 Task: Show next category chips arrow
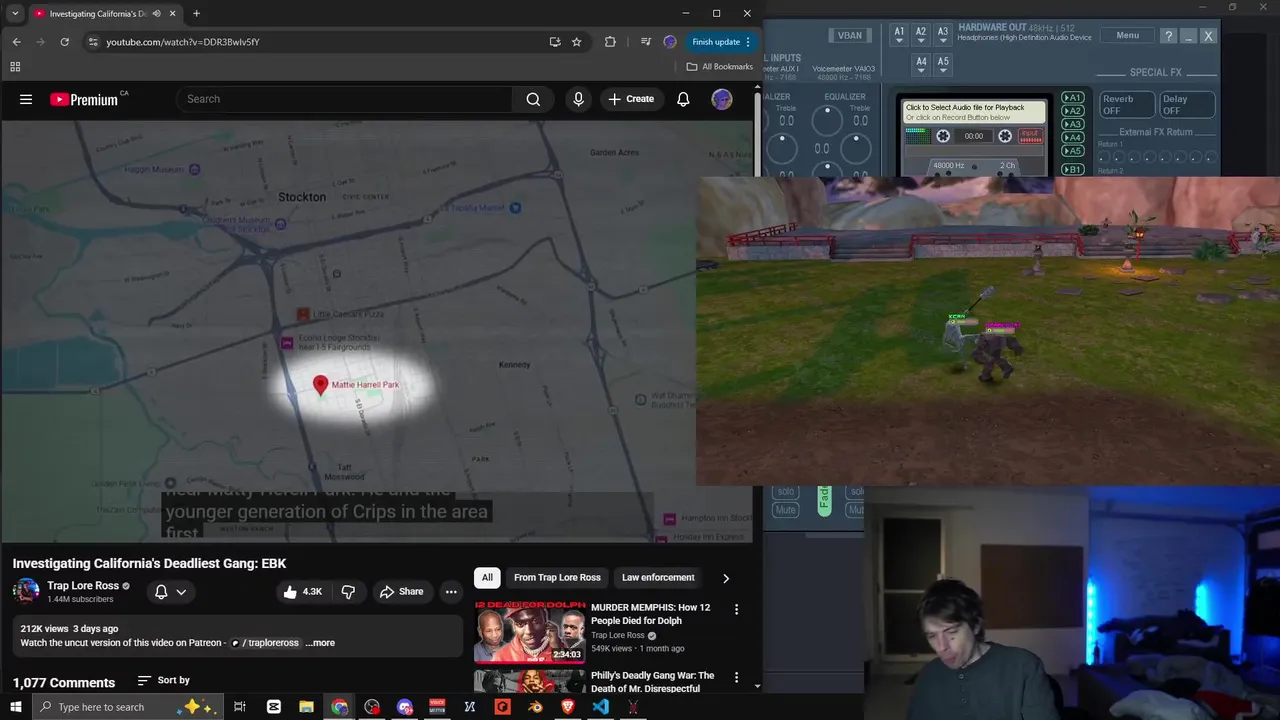tap(726, 578)
